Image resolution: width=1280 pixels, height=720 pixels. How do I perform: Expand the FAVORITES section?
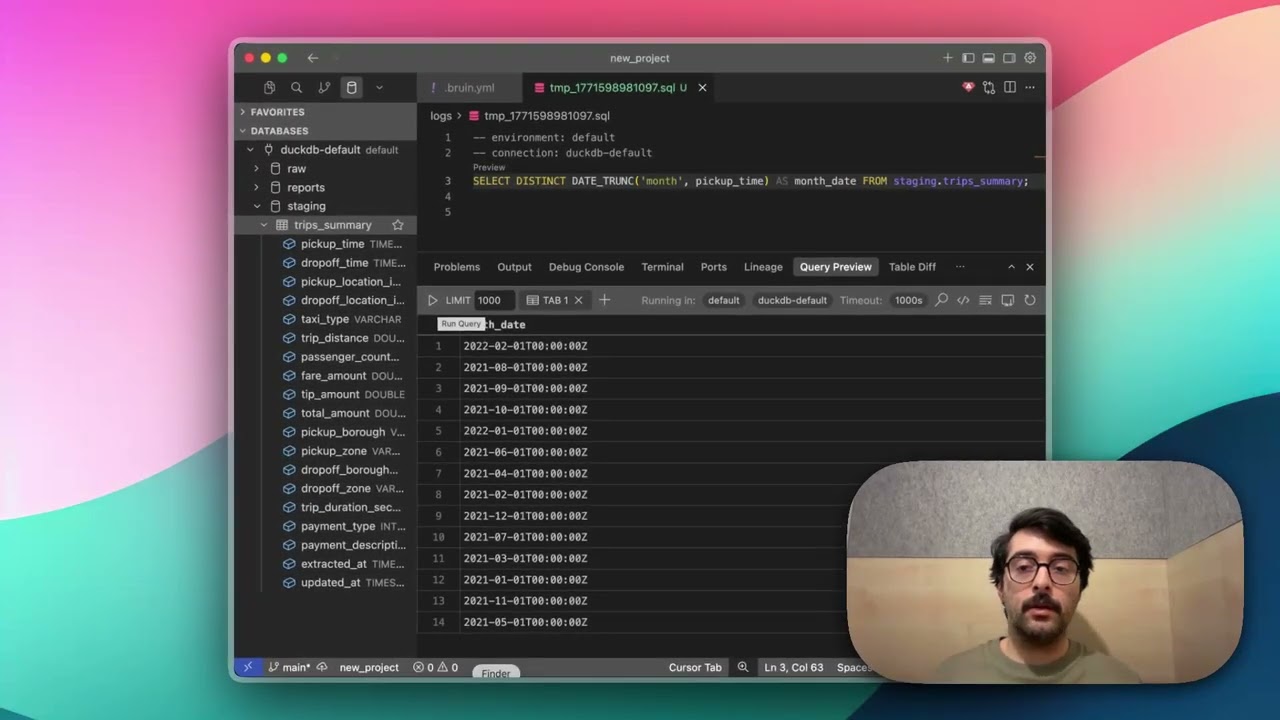tap(325, 112)
